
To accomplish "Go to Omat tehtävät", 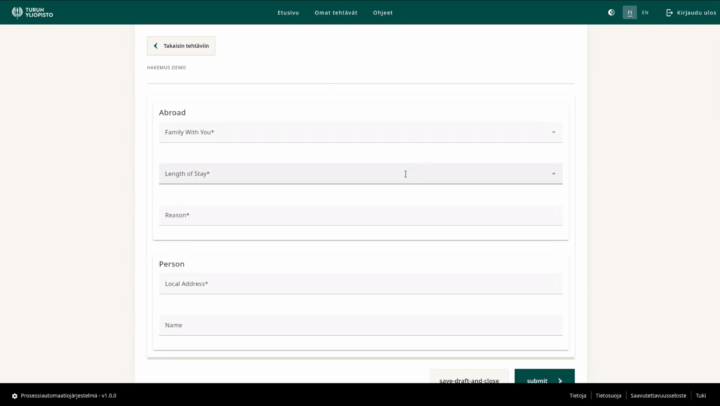I will [x=336, y=13].
